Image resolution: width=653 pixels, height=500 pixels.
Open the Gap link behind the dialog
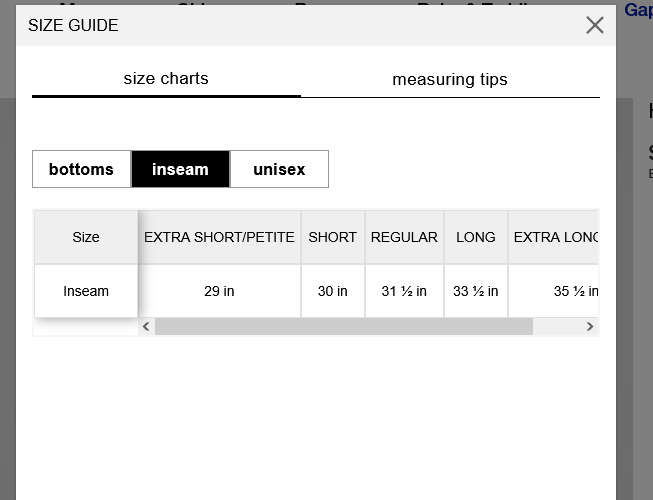tap(638, 10)
